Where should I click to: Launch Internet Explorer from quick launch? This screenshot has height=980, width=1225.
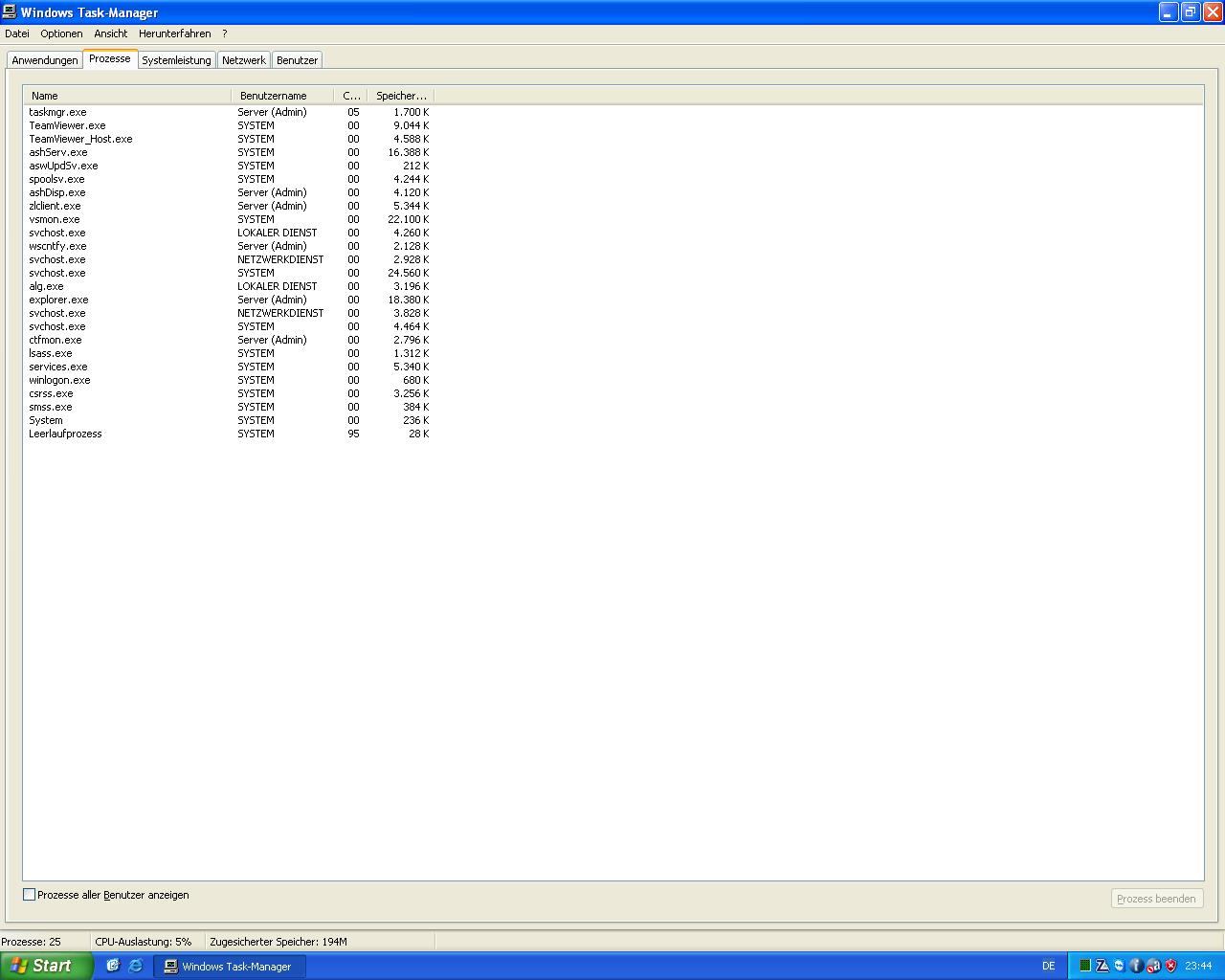click(135, 966)
